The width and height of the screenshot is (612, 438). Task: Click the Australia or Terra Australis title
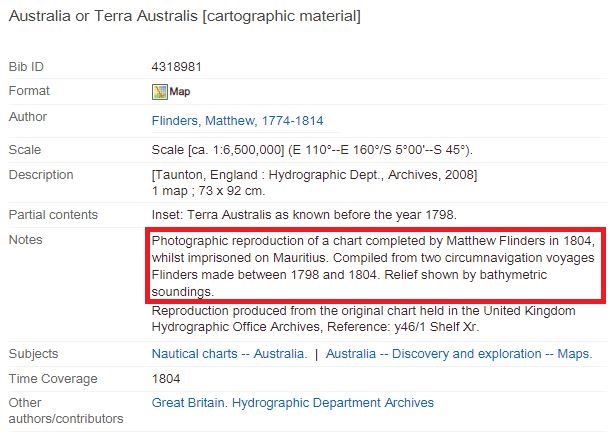pos(185,16)
